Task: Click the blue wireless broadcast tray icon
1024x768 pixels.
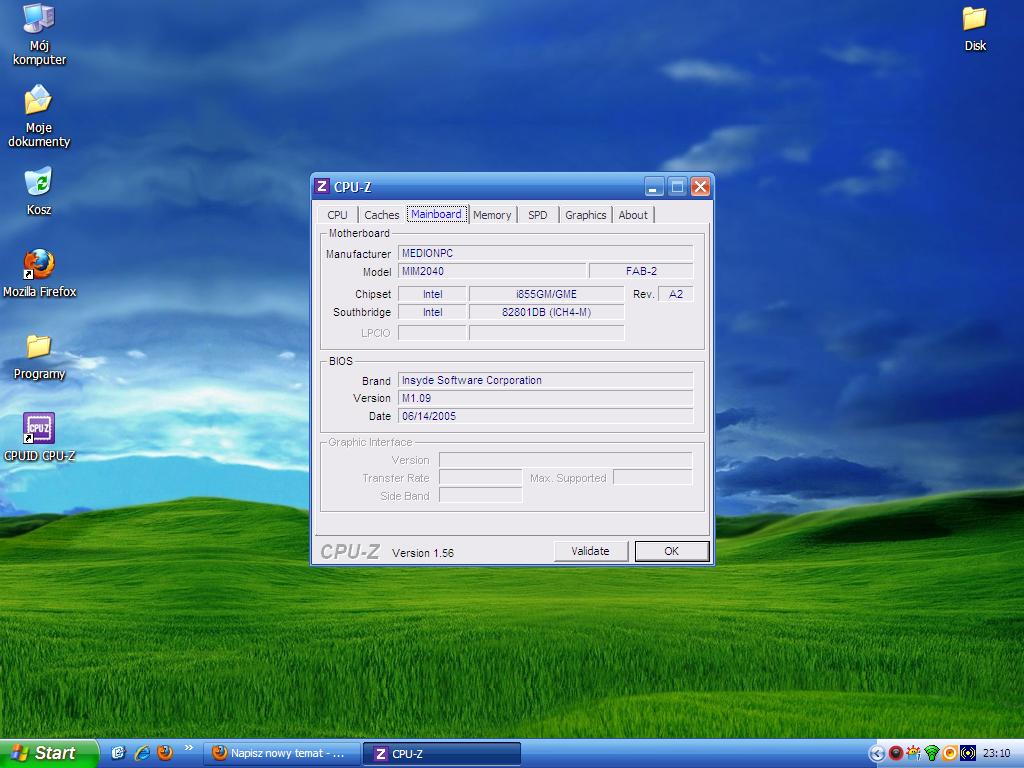Action: pos(968,754)
